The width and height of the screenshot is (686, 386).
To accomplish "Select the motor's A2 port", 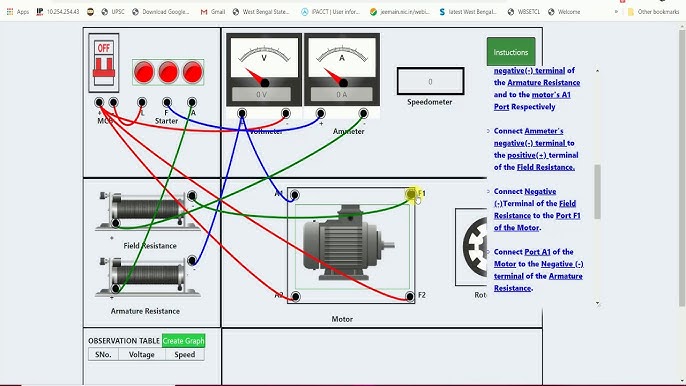I will pos(295,297).
